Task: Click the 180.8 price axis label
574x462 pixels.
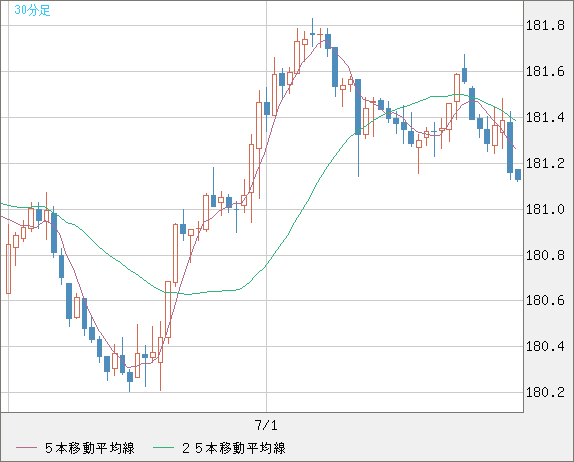Action: tap(545, 255)
